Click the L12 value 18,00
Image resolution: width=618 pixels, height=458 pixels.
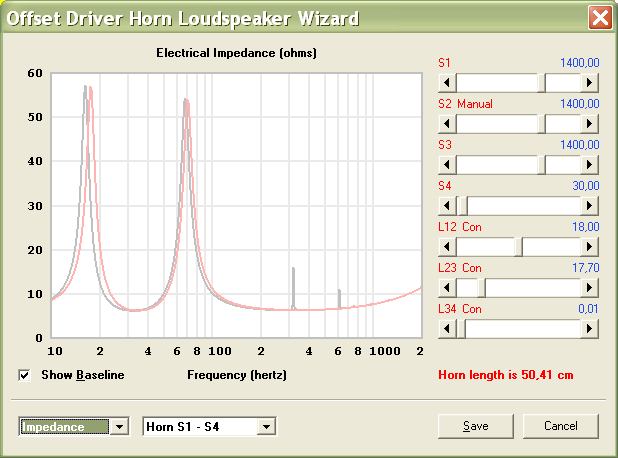tap(586, 227)
